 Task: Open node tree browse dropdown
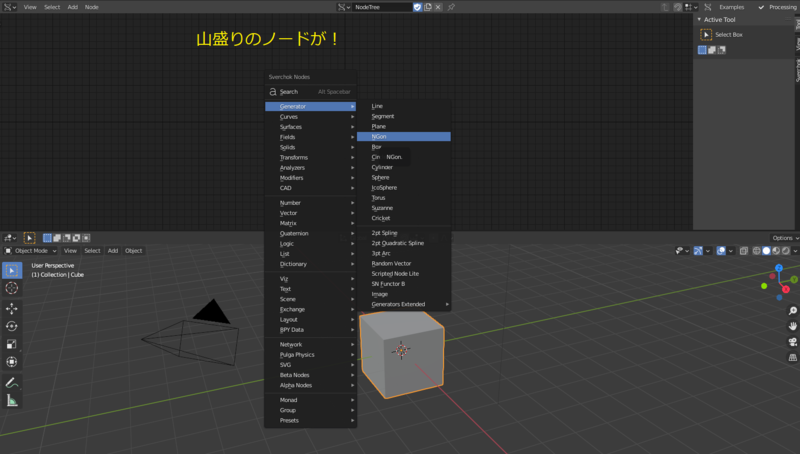[x=343, y=7]
